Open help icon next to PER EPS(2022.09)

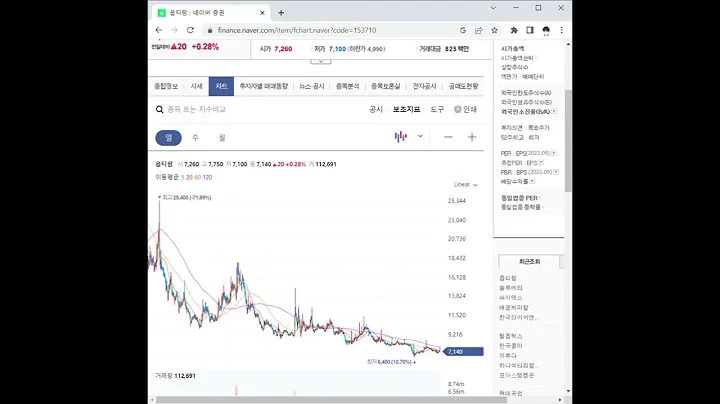tap(554, 153)
